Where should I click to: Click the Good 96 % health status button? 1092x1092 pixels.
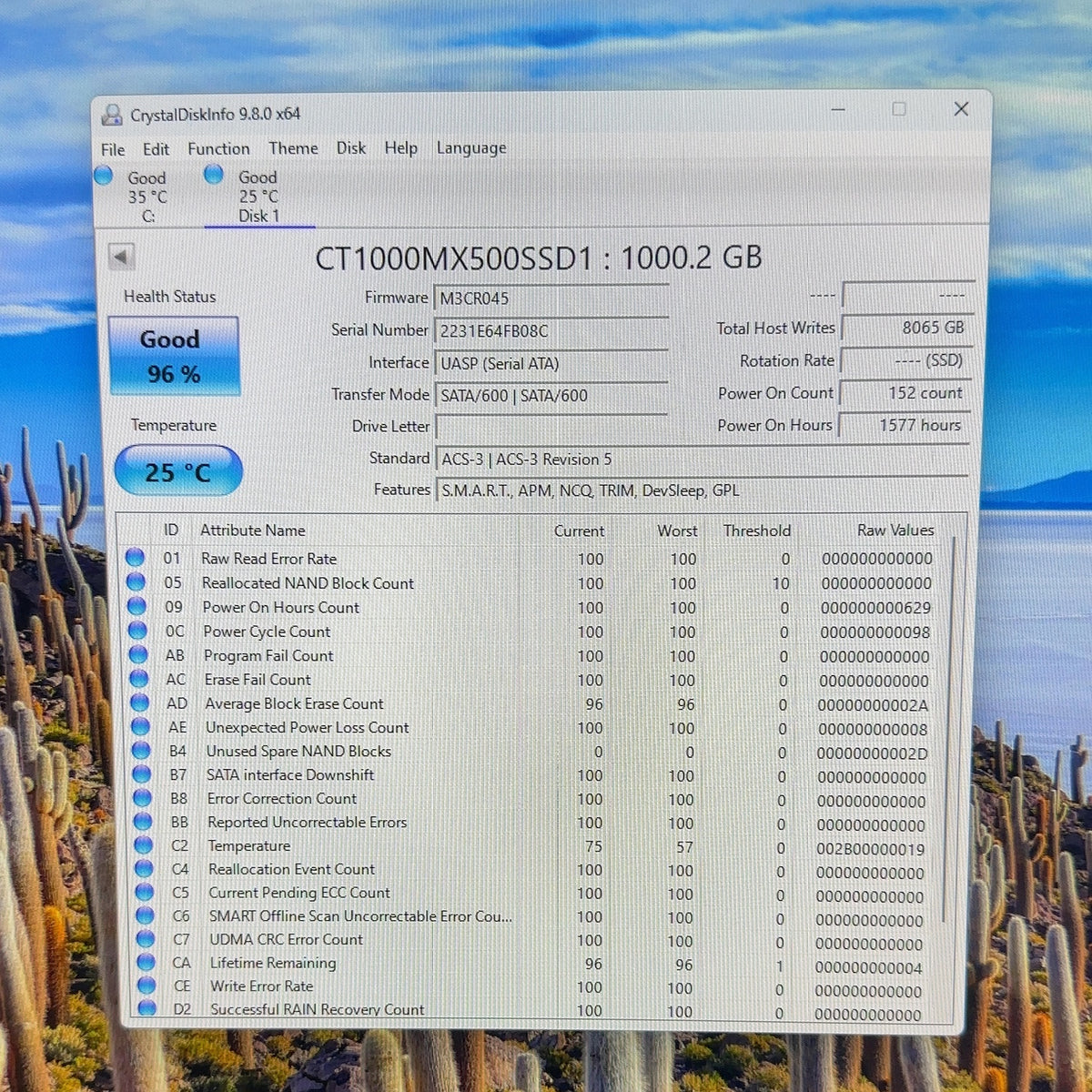(x=174, y=356)
